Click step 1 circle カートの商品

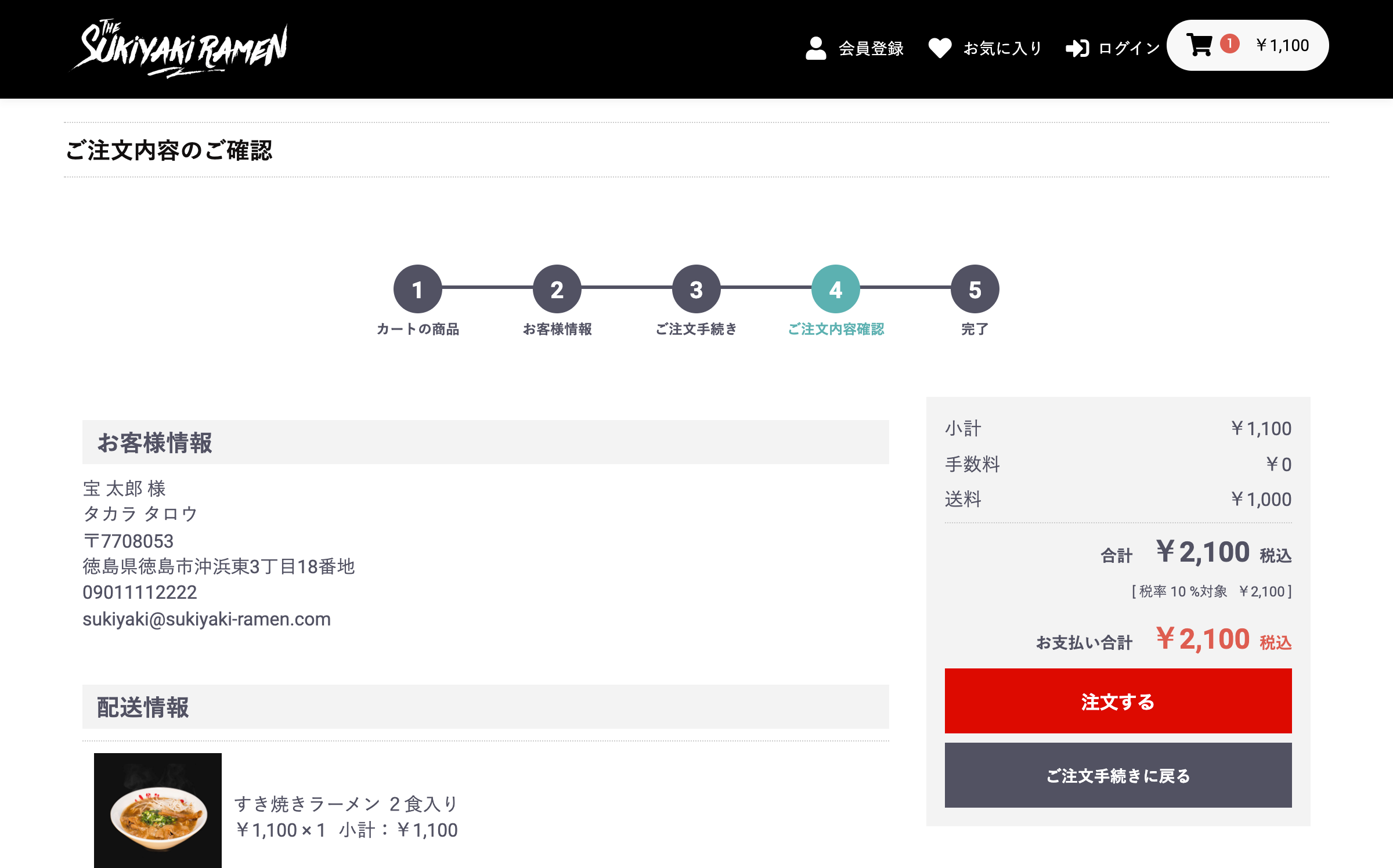[x=417, y=289]
